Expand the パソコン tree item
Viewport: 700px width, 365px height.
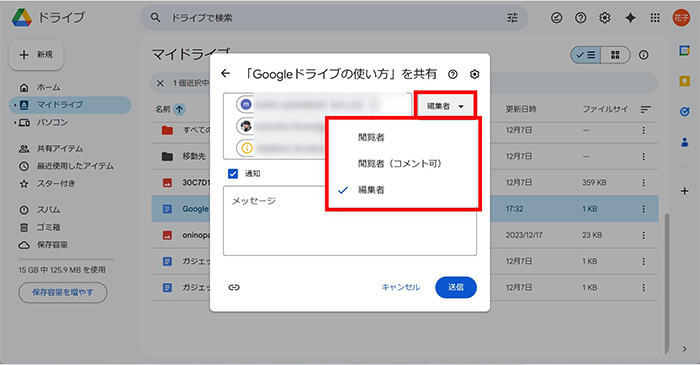coord(15,122)
